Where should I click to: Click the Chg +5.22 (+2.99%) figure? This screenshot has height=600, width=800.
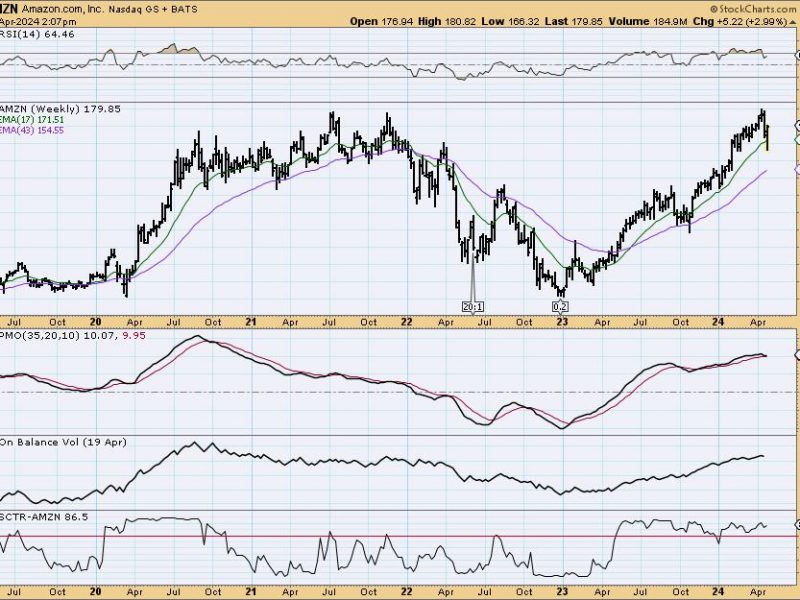(x=740, y=21)
